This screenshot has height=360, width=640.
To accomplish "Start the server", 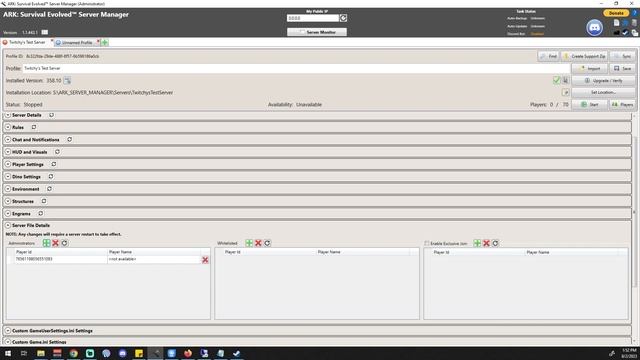I will pyautogui.click(x=589, y=105).
